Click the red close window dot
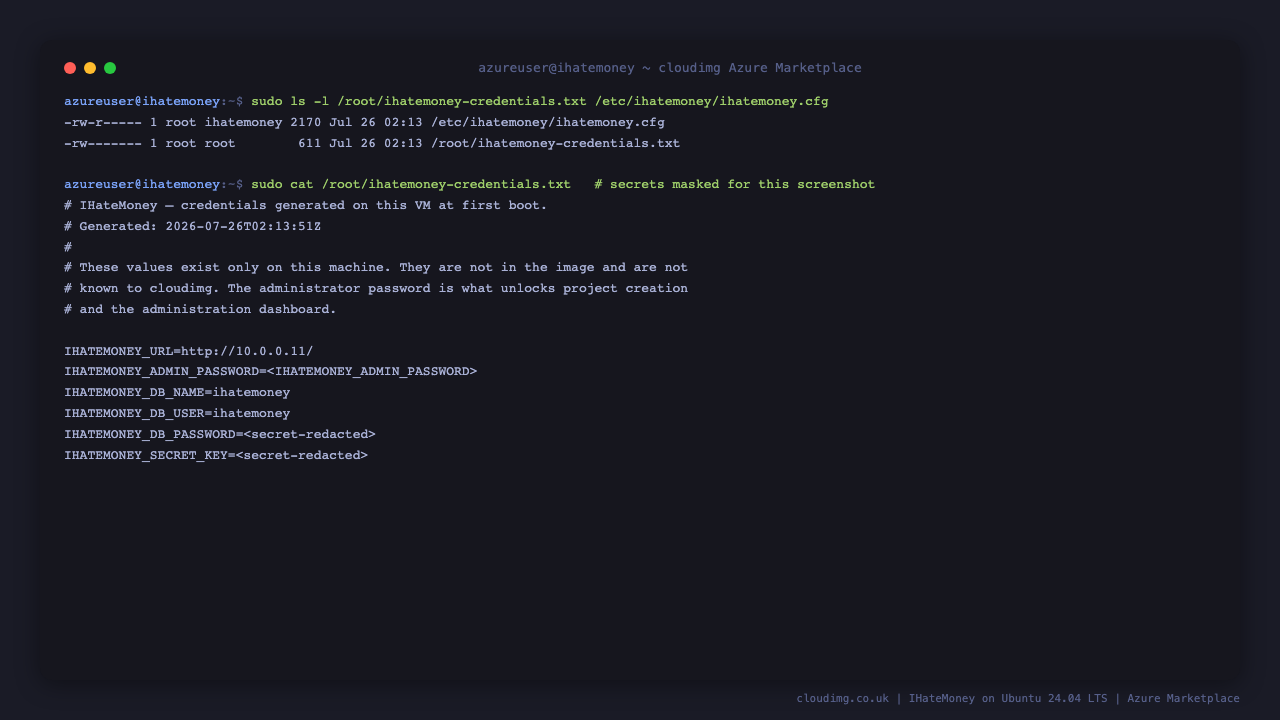 [x=70, y=68]
